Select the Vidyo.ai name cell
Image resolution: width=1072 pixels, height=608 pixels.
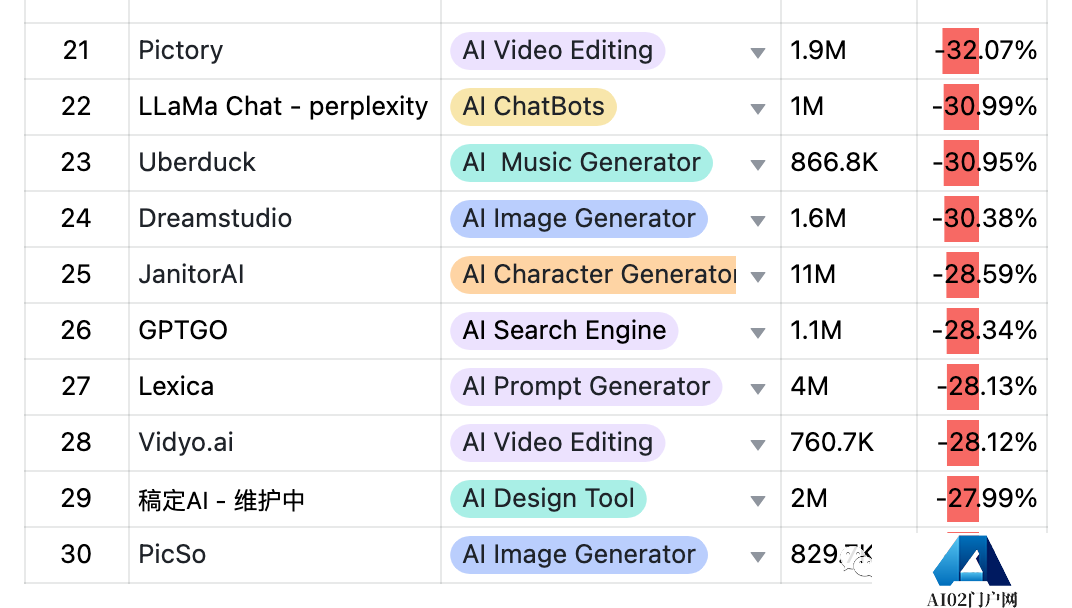285,444
